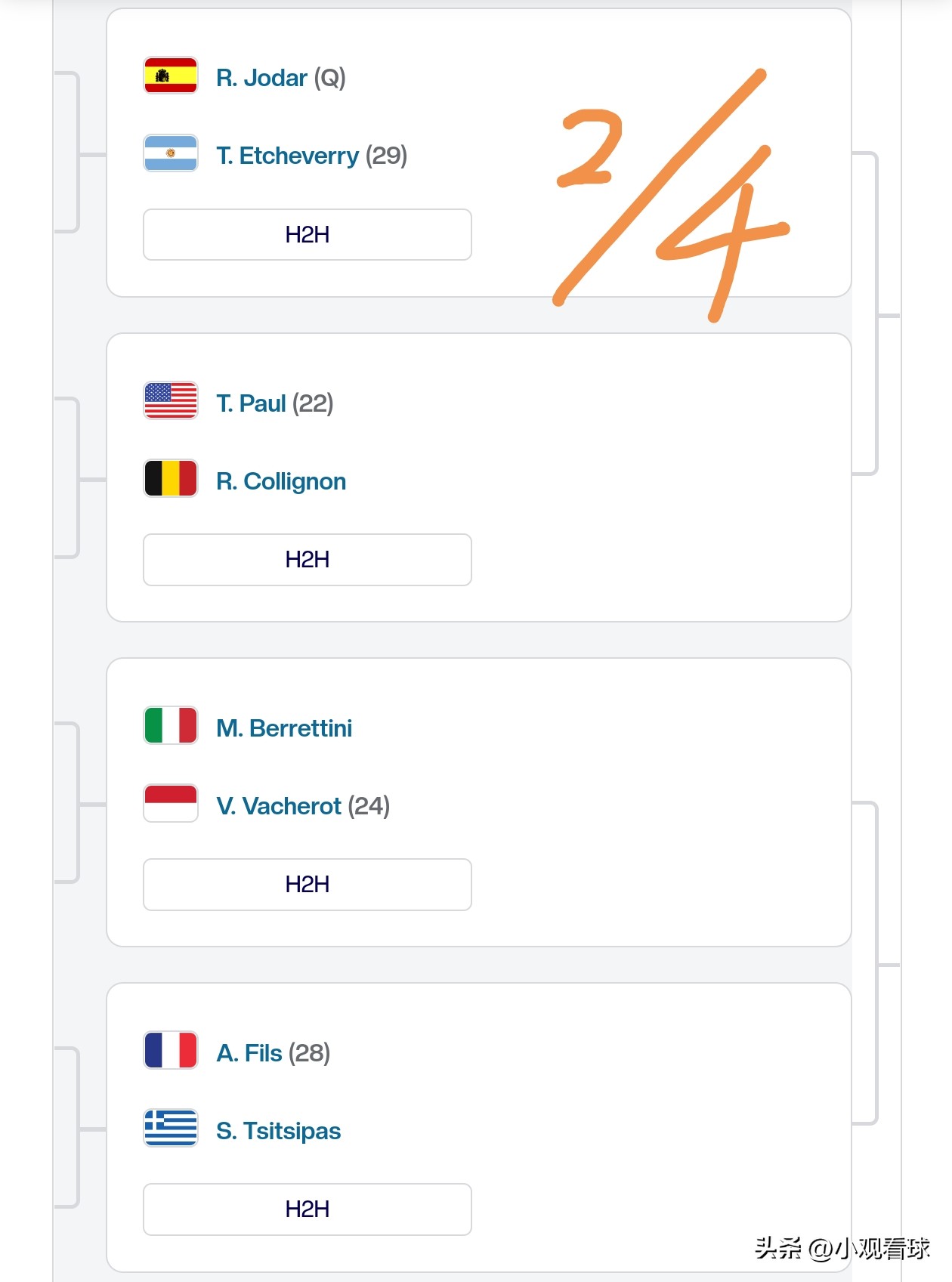
Task: Click the Greece flag beside S. Tsitsipas
Action: 171,1128
